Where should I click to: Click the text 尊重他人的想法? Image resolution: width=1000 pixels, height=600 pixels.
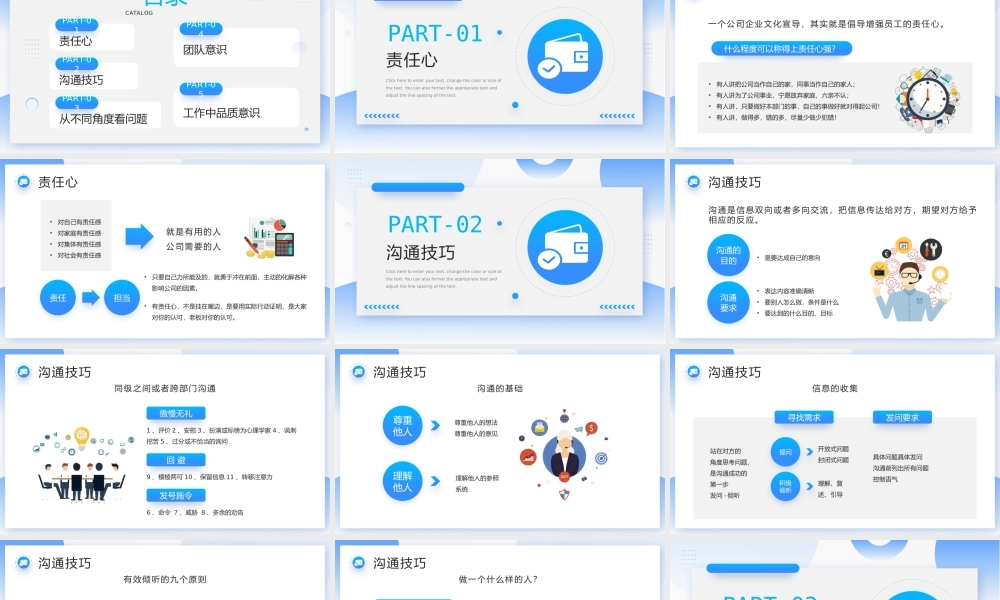click(x=476, y=423)
